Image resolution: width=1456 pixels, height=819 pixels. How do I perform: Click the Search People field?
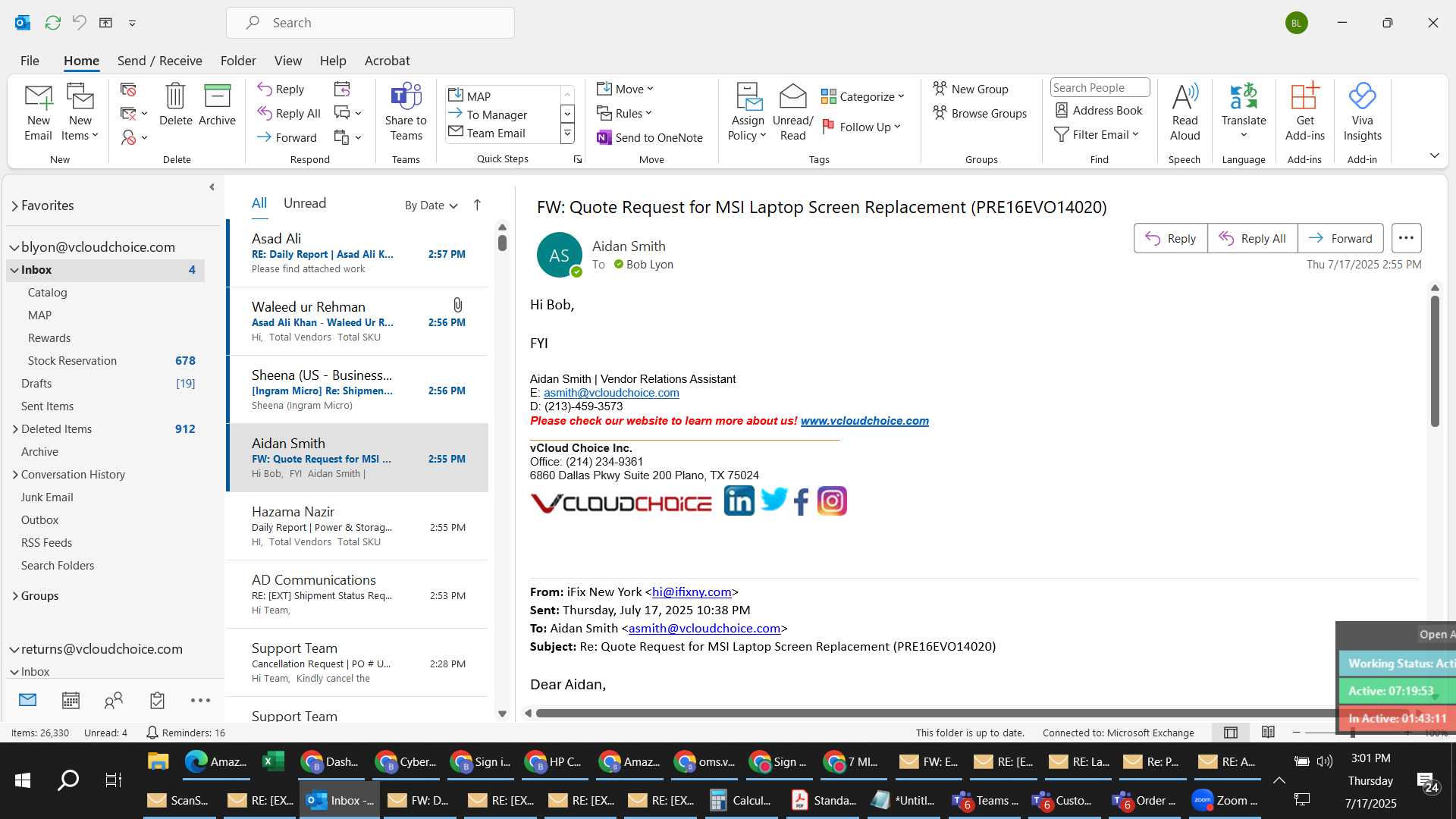1100,87
